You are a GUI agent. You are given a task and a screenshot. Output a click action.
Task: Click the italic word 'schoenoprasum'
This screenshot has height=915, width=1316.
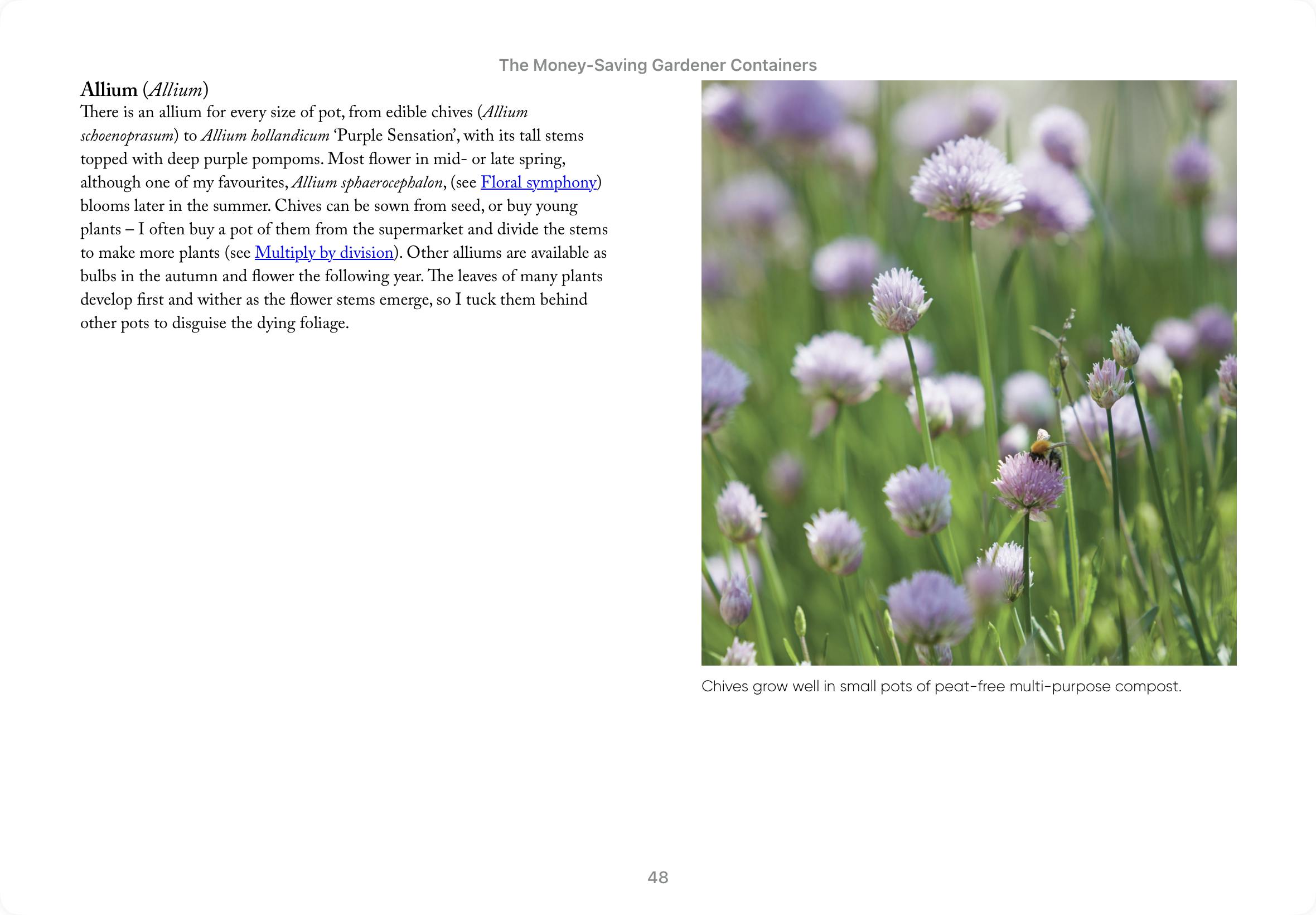pos(127,136)
